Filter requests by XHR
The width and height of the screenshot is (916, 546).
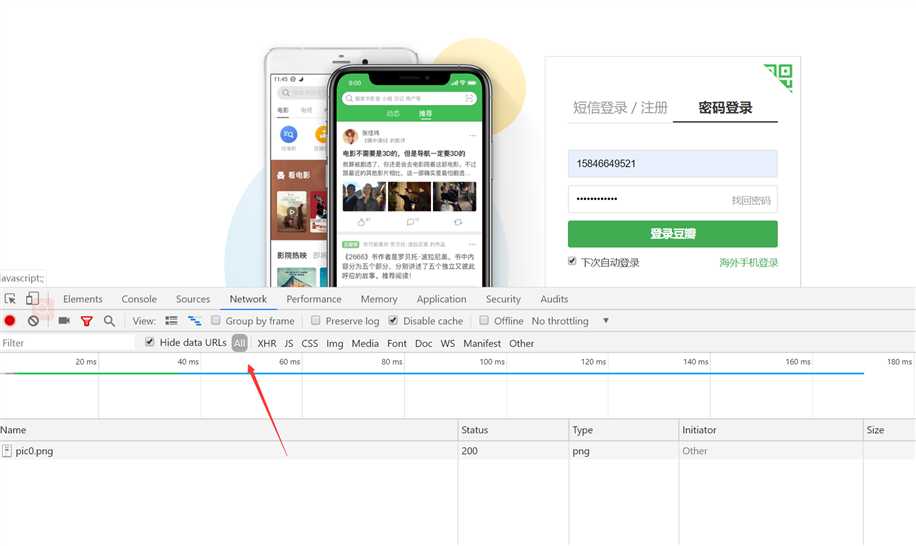(267, 343)
